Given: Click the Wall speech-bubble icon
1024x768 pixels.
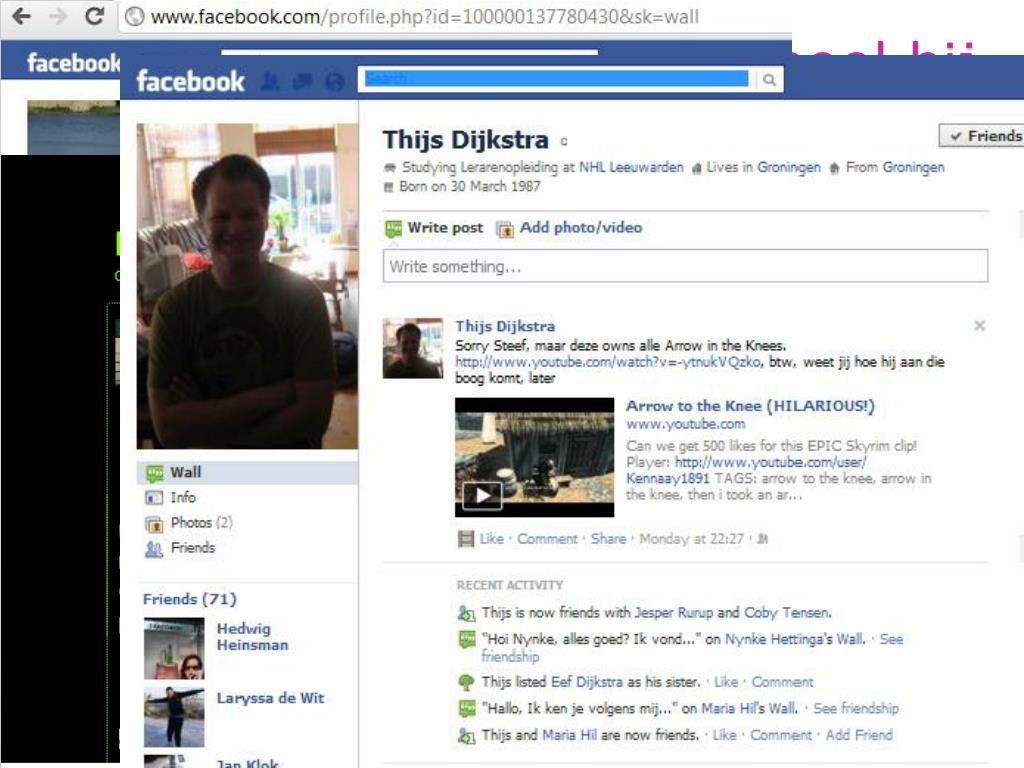Looking at the screenshot, I should tap(154, 473).
